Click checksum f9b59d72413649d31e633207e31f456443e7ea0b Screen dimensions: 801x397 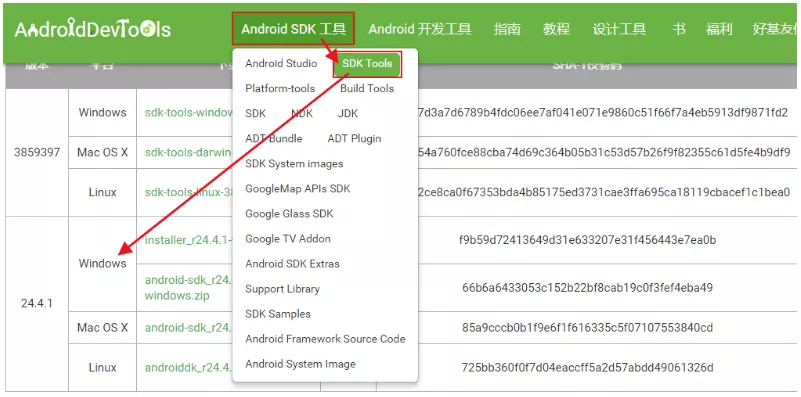tap(587, 240)
